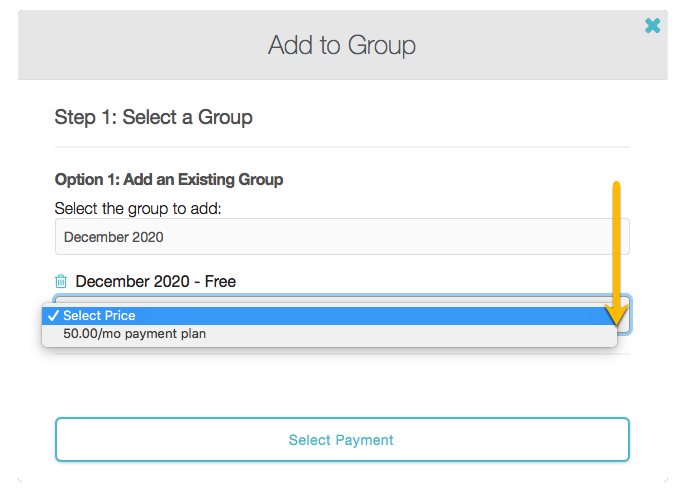Viewport: 679px width, 494px height.
Task: Click the "Add to Group" dialog title
Action: coord(342,45)
